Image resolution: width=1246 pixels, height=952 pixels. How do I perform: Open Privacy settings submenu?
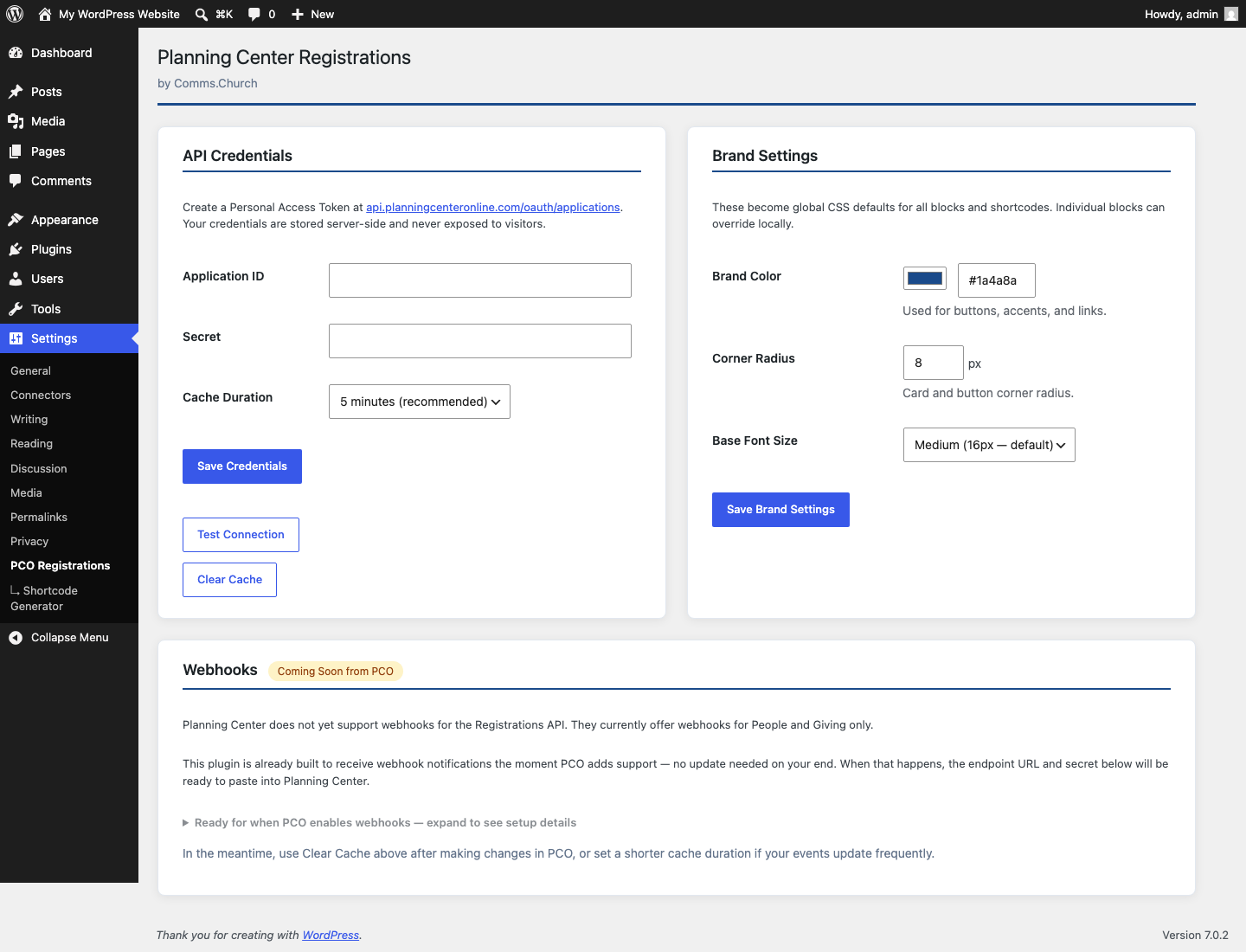coord(29,541)
